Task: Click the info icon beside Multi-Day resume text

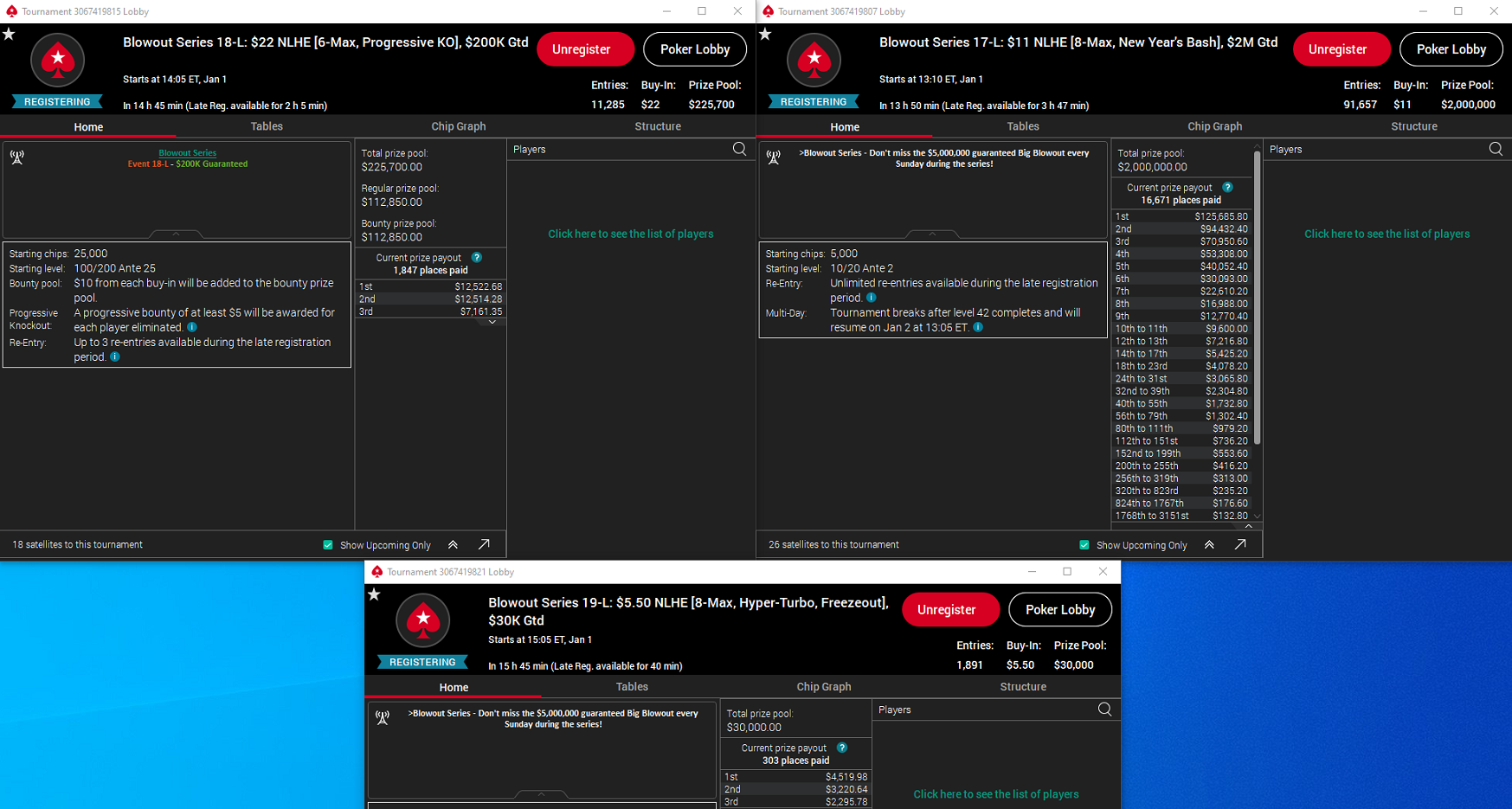Action: tap(978, 328)
